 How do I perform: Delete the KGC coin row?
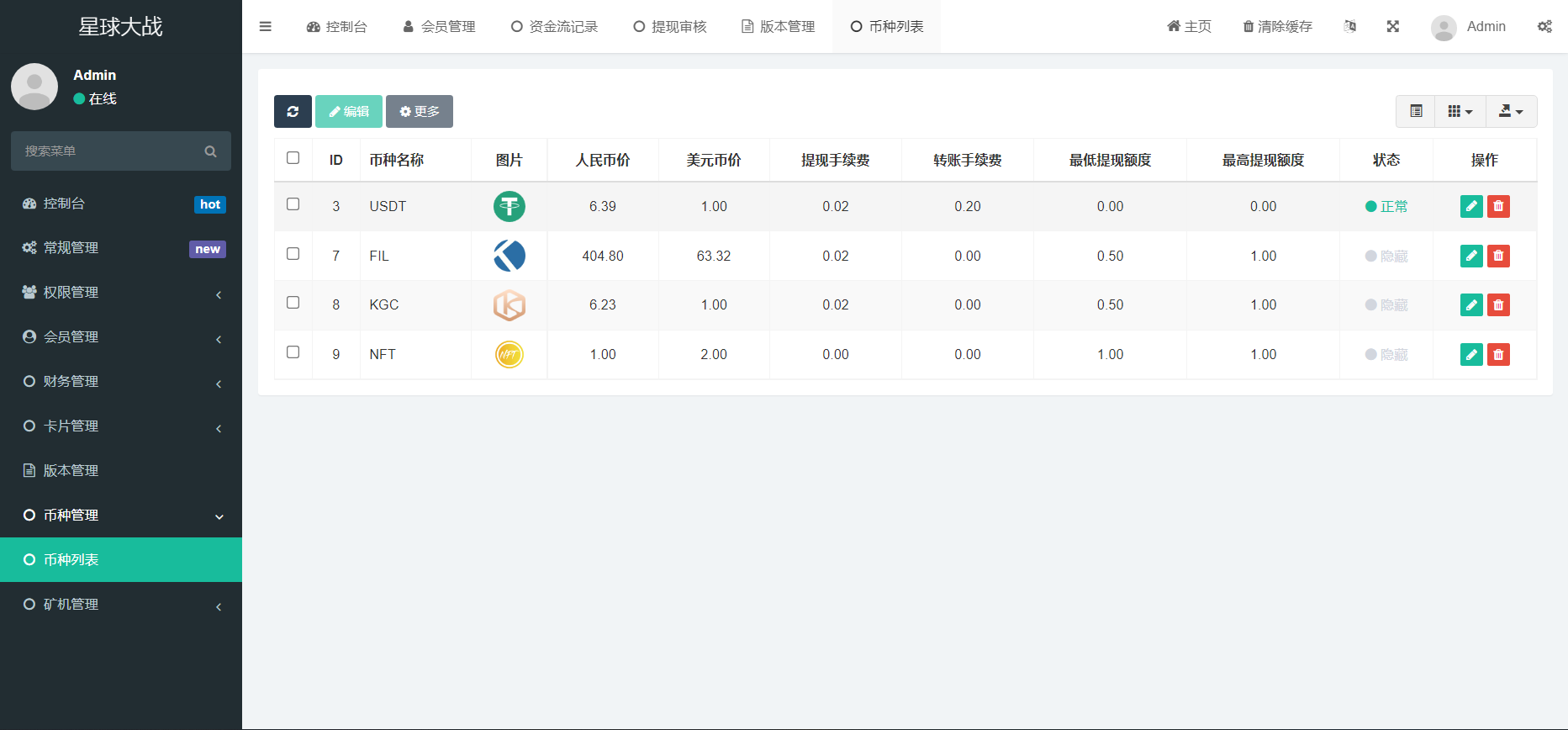[1498, 304]
